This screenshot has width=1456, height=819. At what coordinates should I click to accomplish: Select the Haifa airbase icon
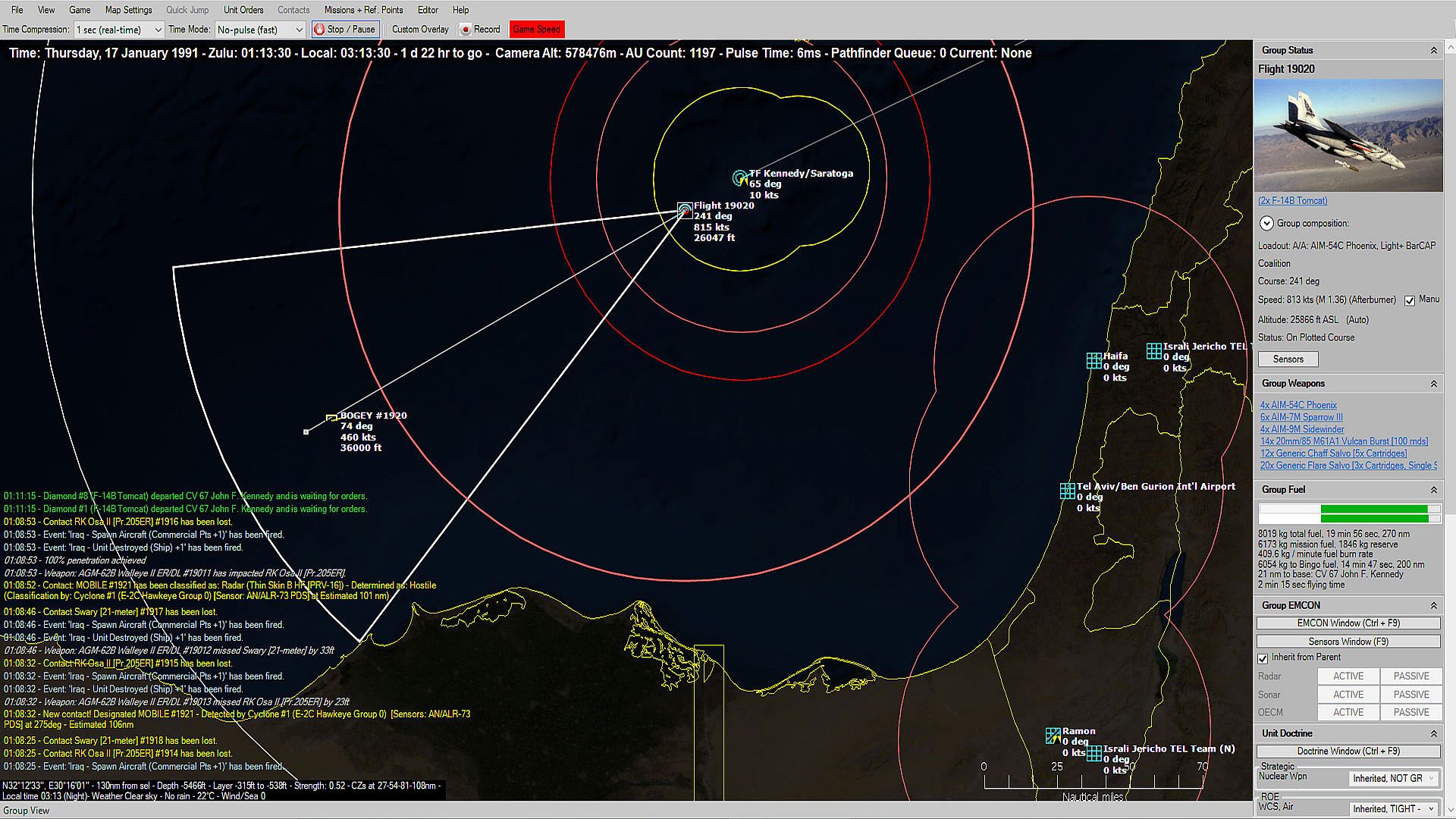point(1094,360)
